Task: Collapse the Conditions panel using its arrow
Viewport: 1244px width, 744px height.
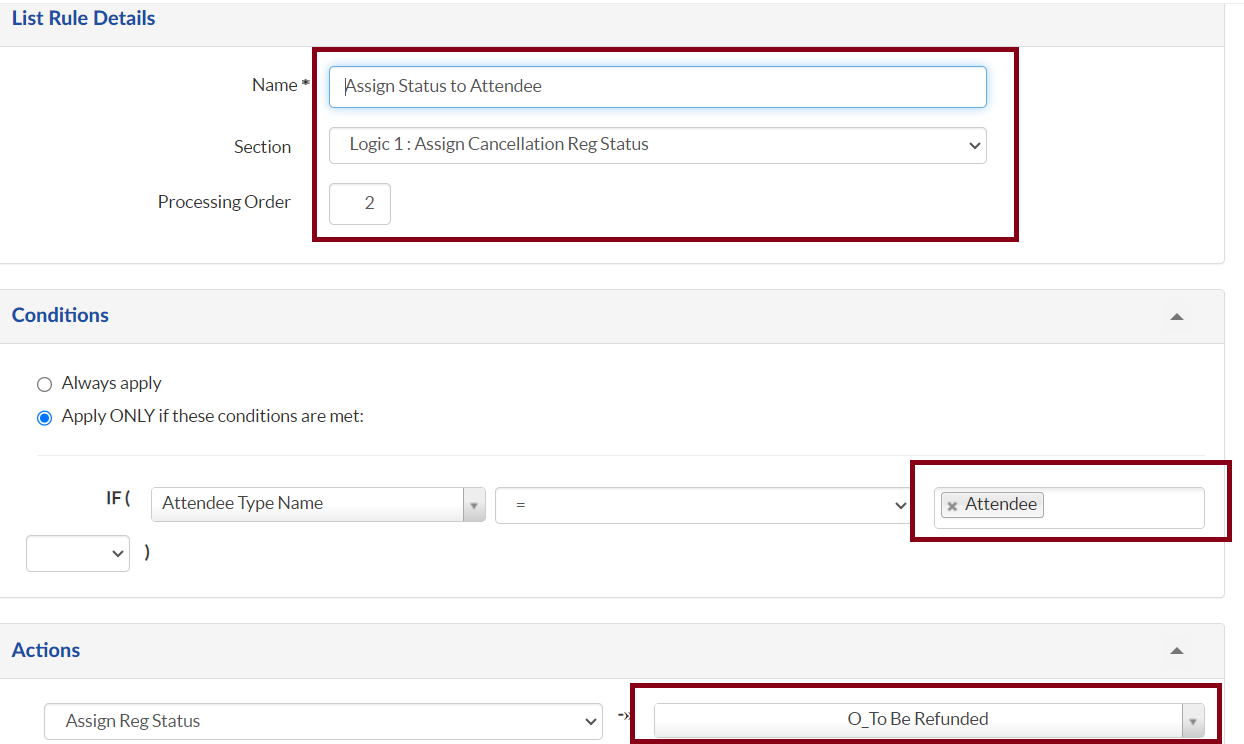Action: coord(1177,317)
